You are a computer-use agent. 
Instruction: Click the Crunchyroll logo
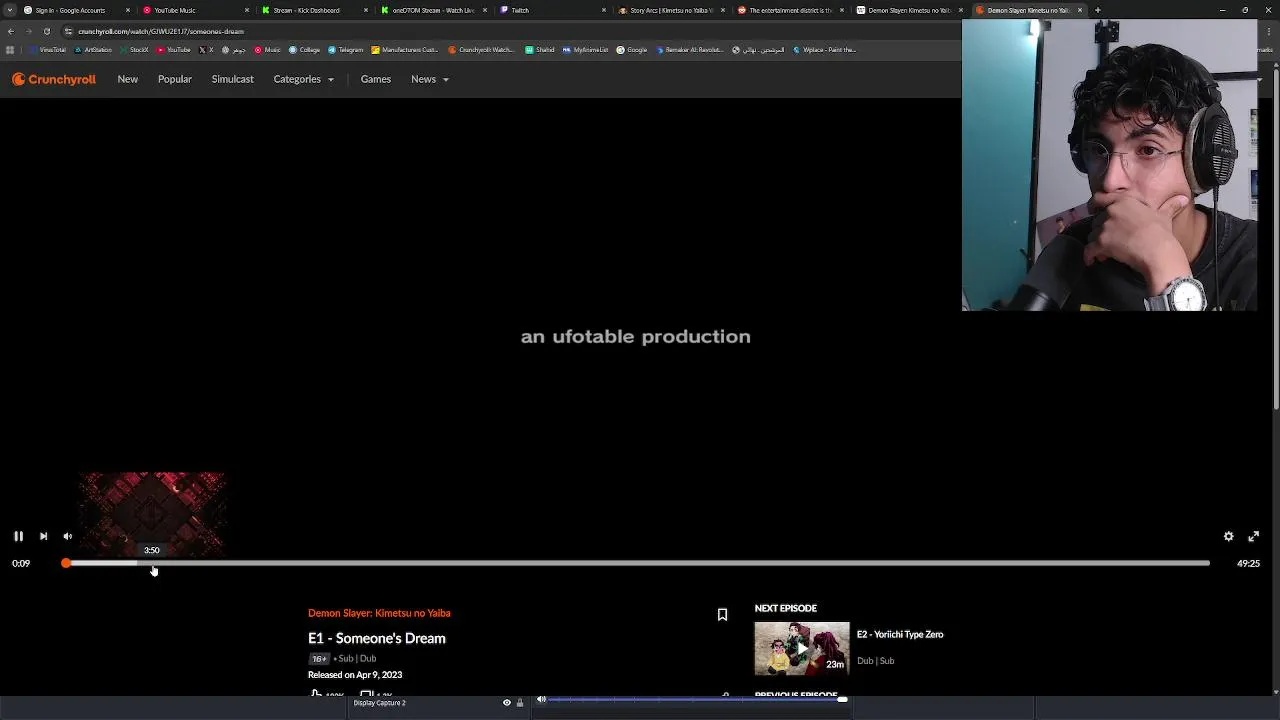pyautogui.click(x=54, y=79)
